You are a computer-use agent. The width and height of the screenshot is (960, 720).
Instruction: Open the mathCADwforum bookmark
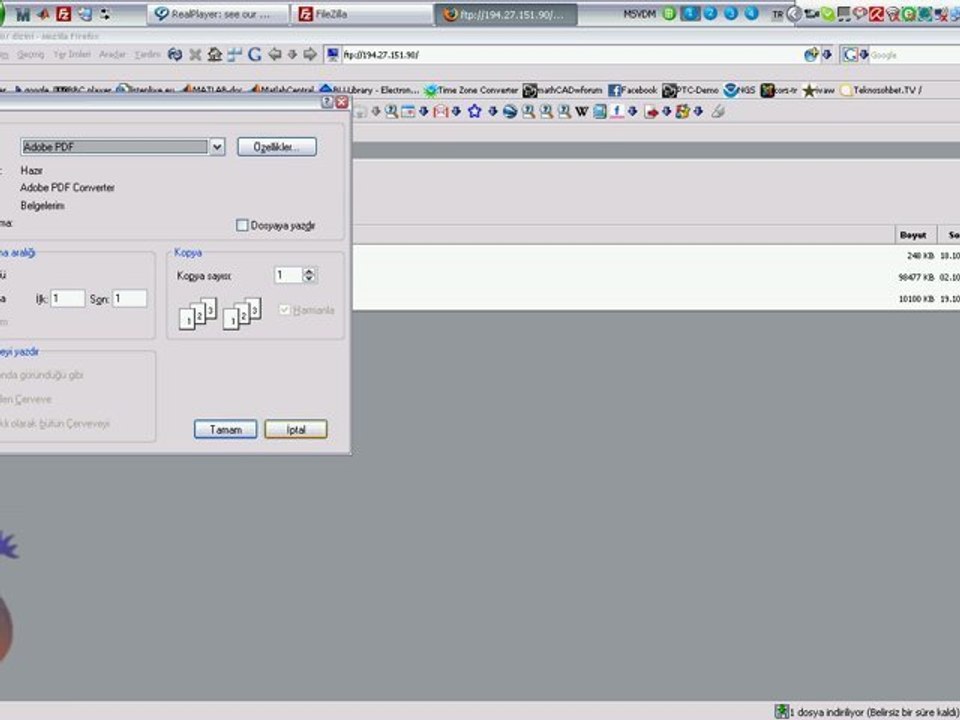tap(563, 91)
